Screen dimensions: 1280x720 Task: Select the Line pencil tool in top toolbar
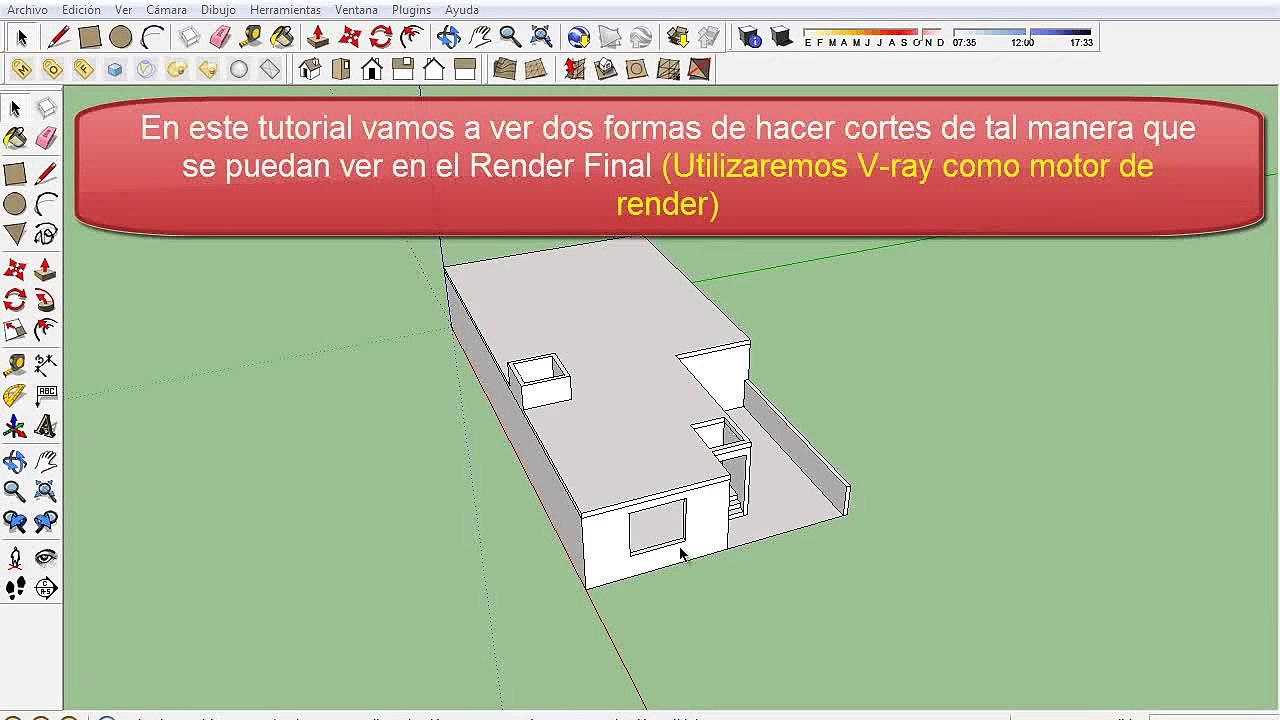point(58,38)
